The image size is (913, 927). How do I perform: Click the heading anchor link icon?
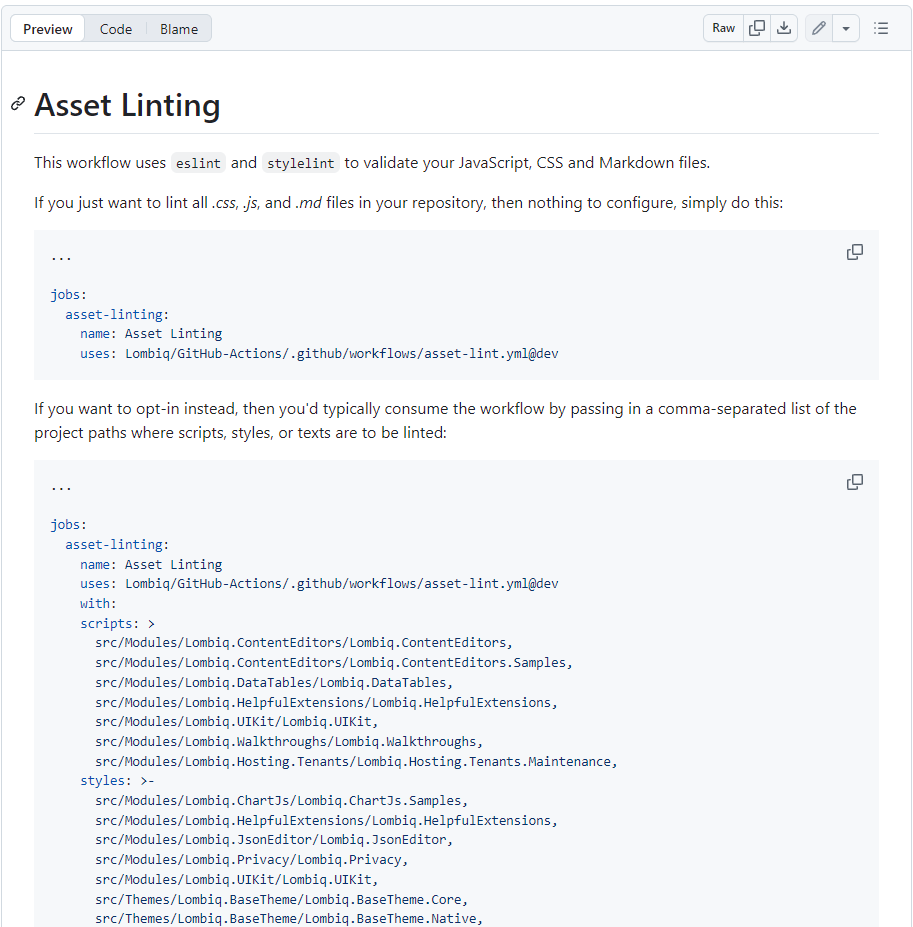pyautogui.click(x=18, y=103)
